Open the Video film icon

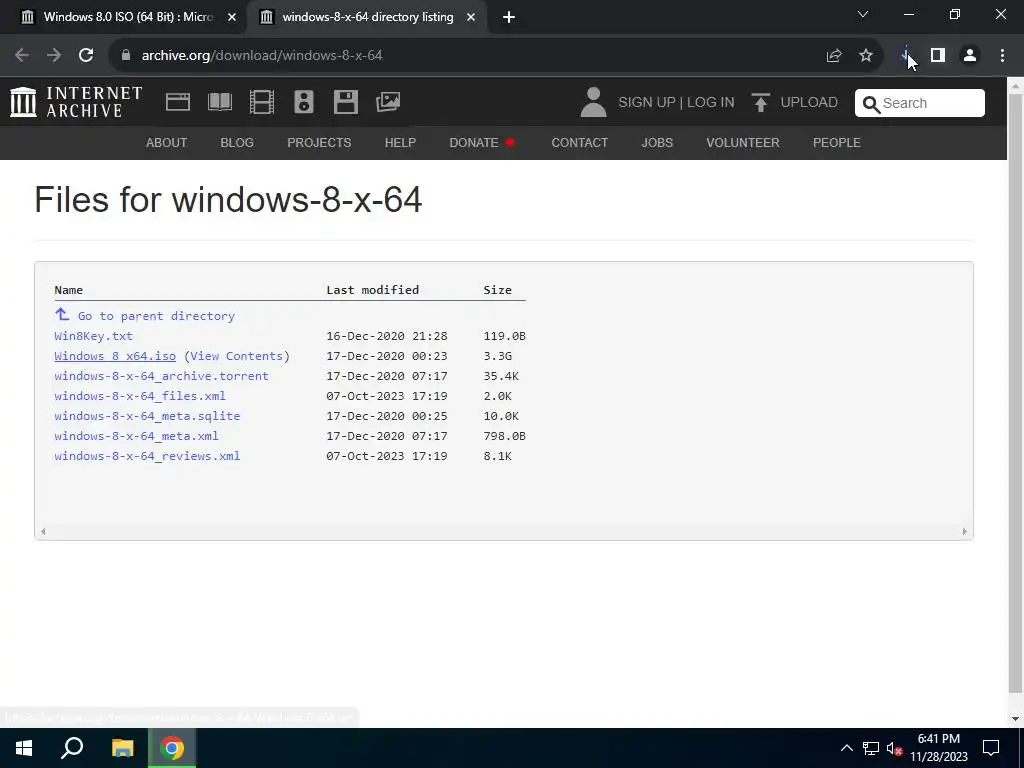262,103
